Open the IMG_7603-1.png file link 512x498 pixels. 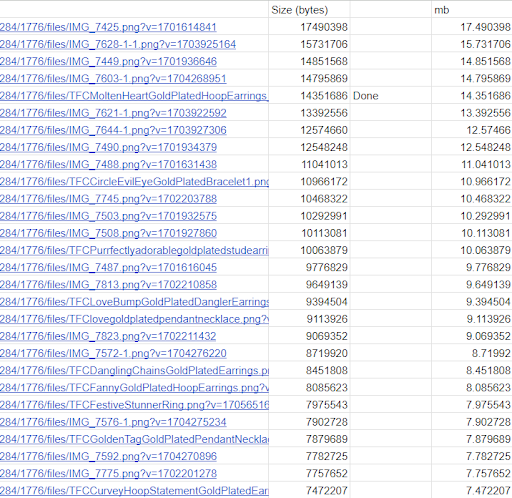113,79
